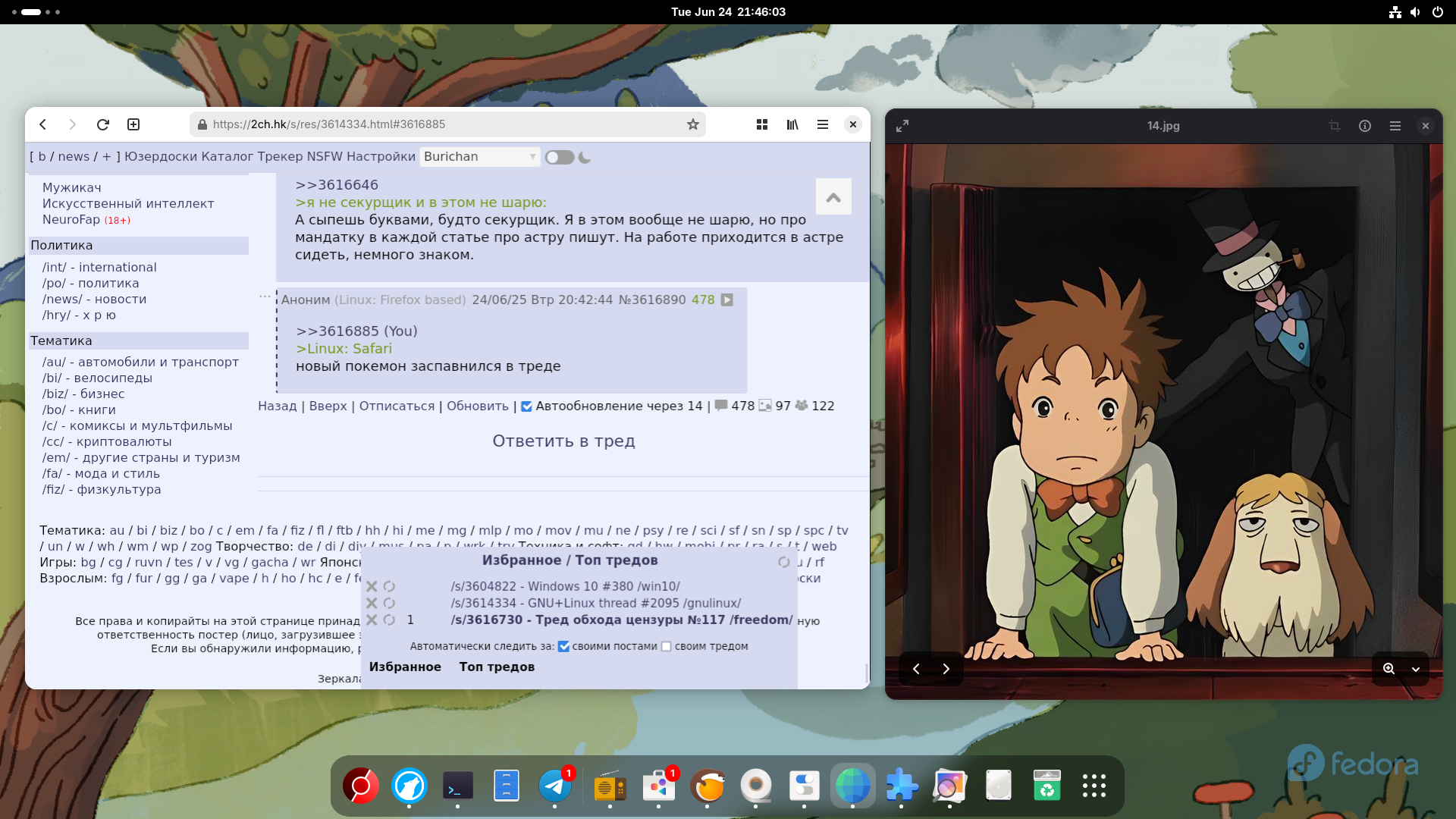Open image viewer hamburger menu
Image resolution: width=1456 pixels, height=819 pixels.
click(x=1395, y=126)
